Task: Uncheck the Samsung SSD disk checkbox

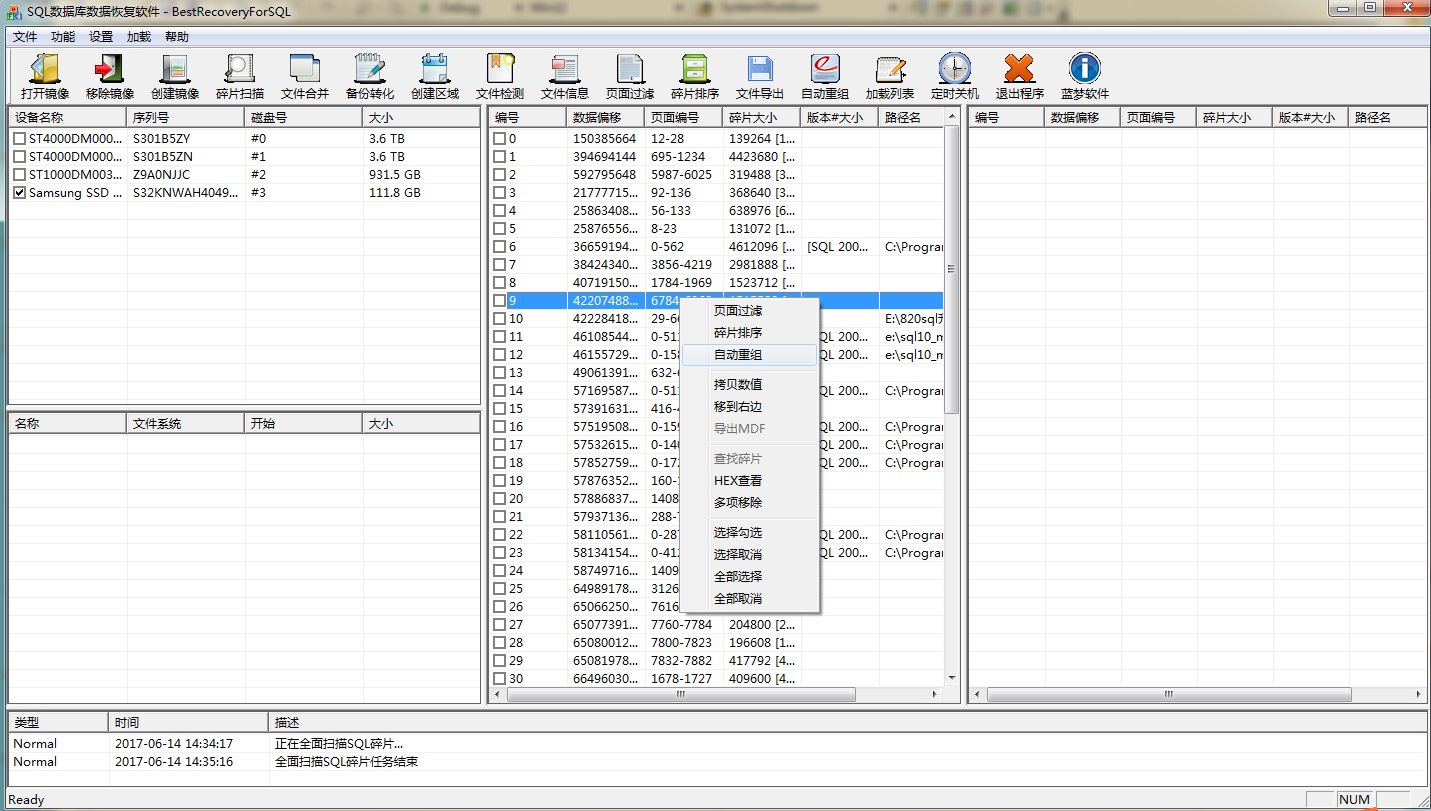Action: tap(20, 193)
